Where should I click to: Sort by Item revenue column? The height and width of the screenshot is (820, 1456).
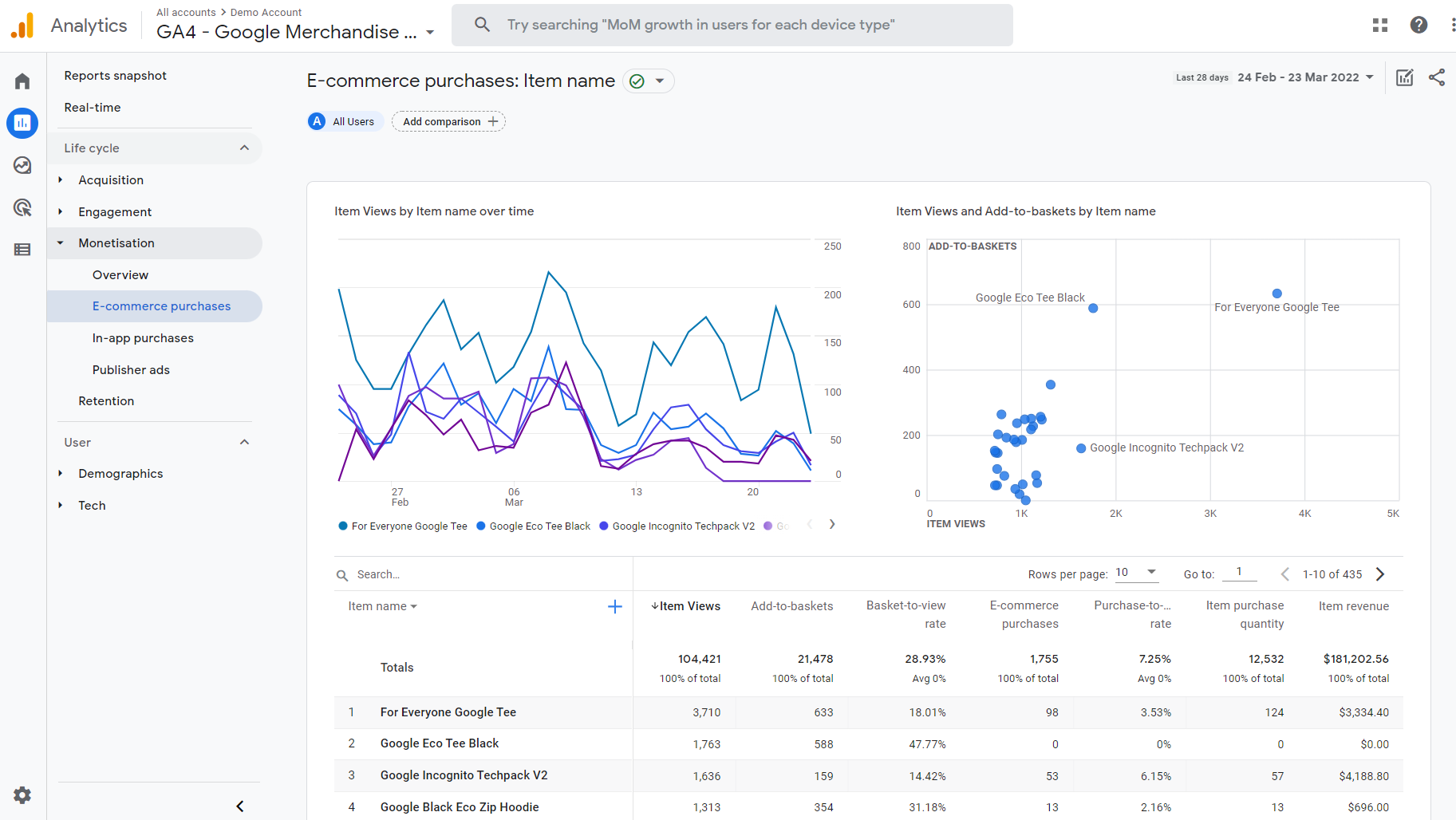click(x=1353, y=606)
